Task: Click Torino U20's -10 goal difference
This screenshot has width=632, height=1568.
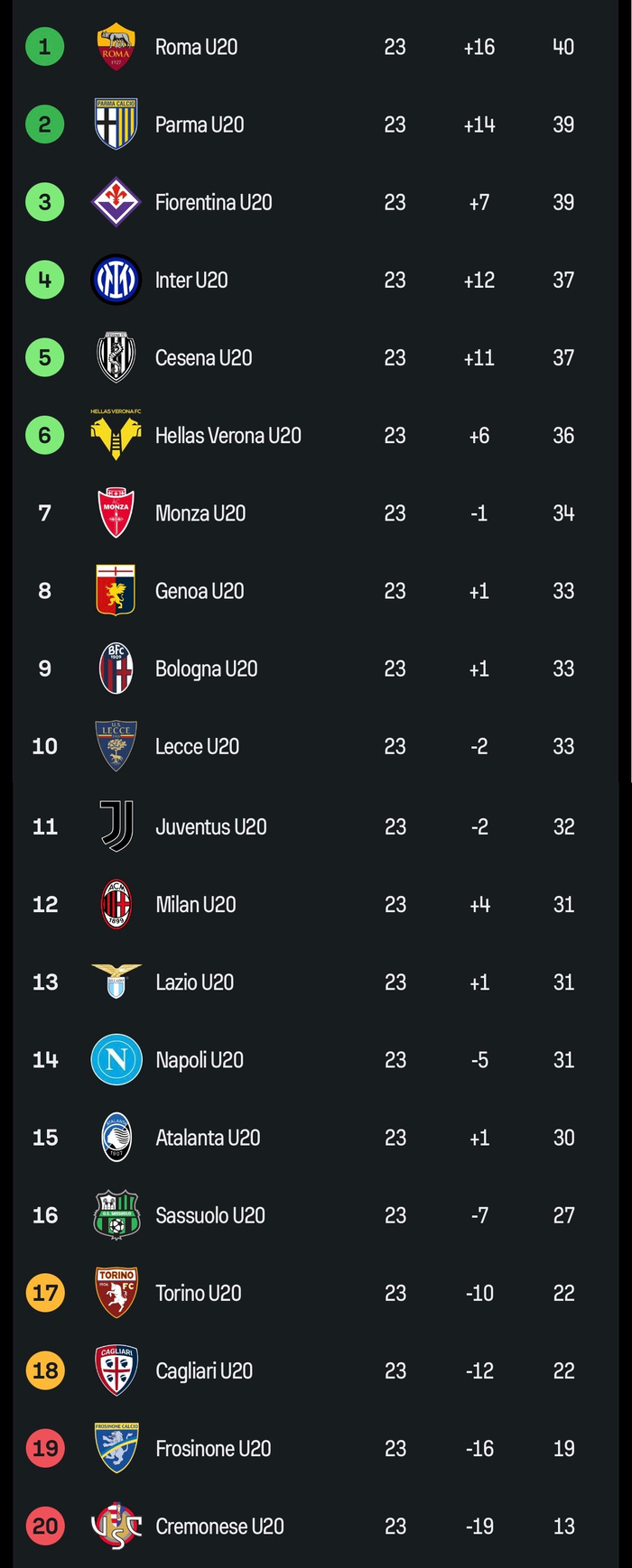Action: (479, 1293)
